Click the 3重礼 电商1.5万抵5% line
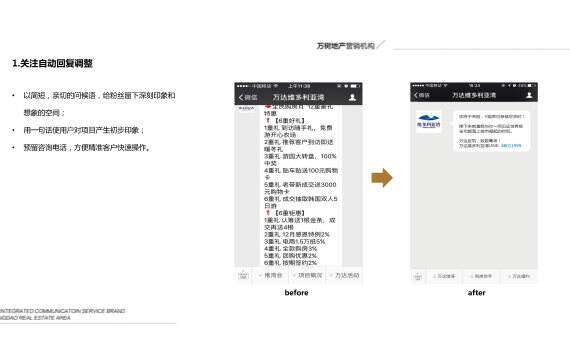Viewport: 570px width, 360px height. click(295, 241)
